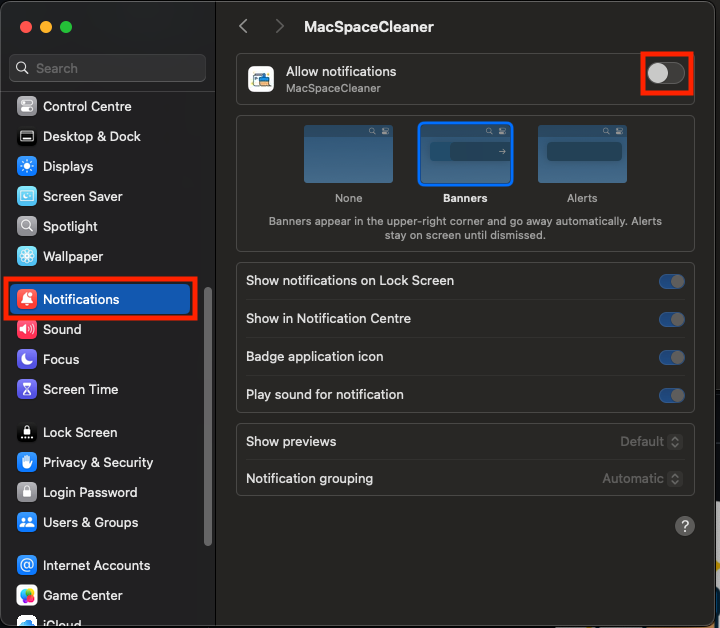Click the green full-screen window button

coord(66,27)
